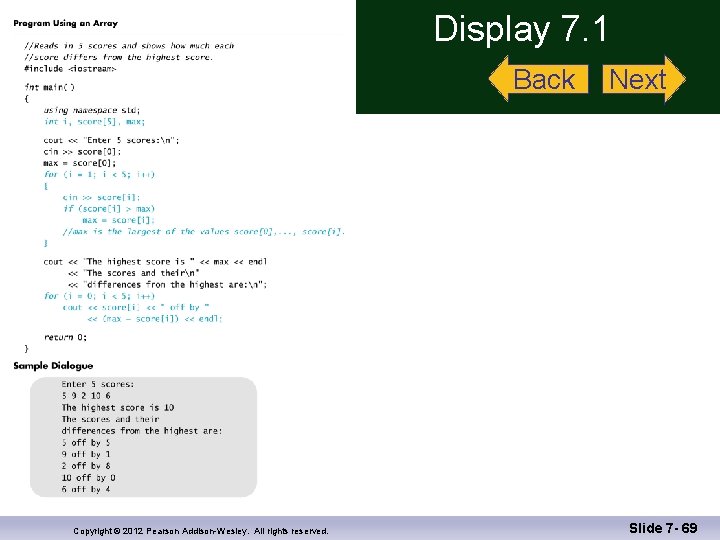Click the Next arrow button

(x=644, y=79)
